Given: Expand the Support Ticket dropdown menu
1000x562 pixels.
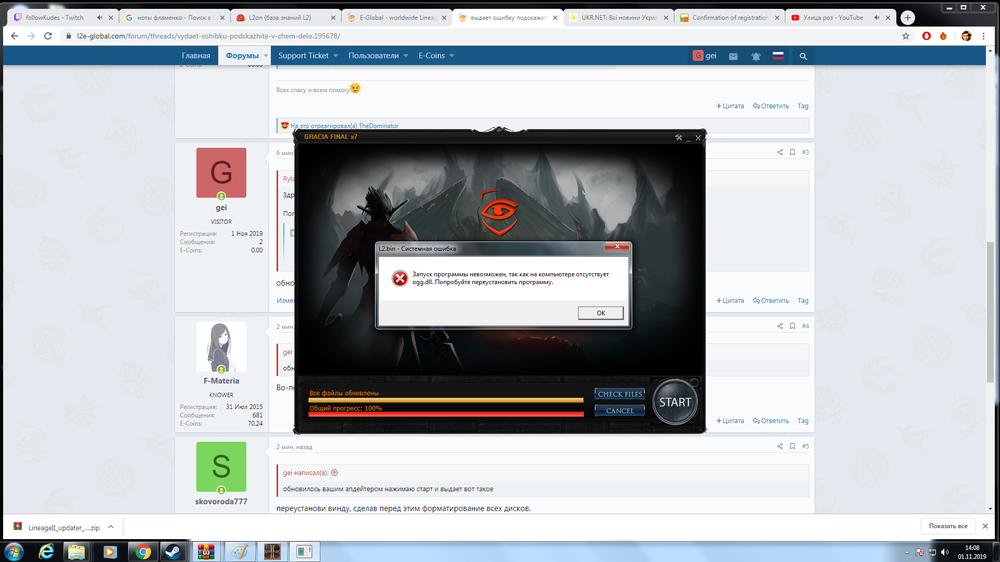Looking at the screenshot, I should pyautogui.click(x=308, y=56).
